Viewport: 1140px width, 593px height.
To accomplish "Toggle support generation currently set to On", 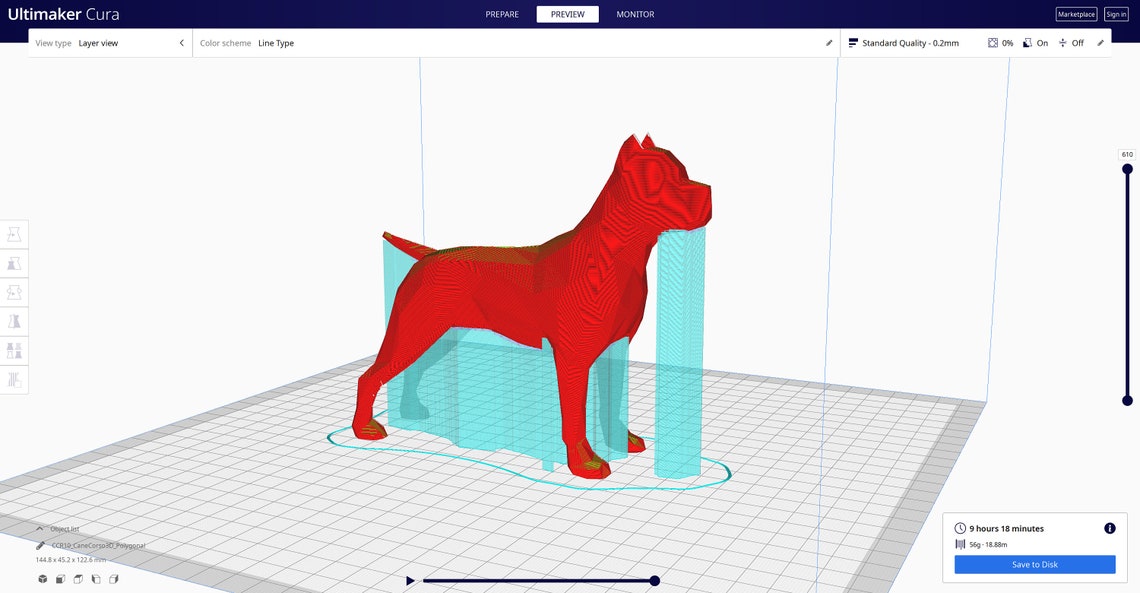I will pos(1034,43).
